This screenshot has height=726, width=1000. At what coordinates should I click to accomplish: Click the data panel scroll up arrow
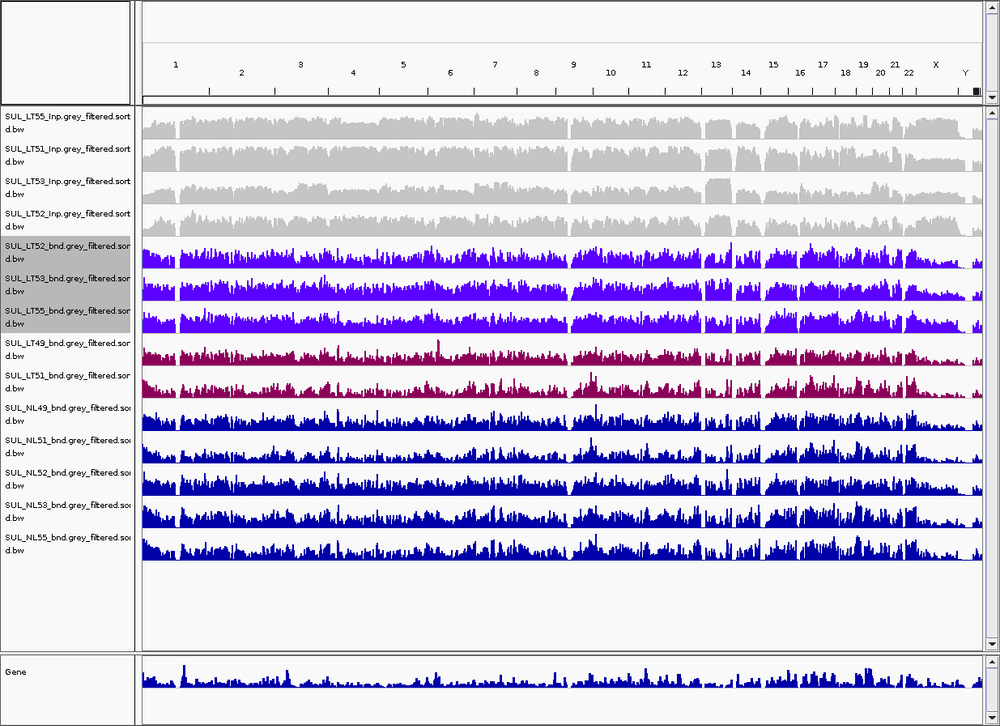(992, 113)
